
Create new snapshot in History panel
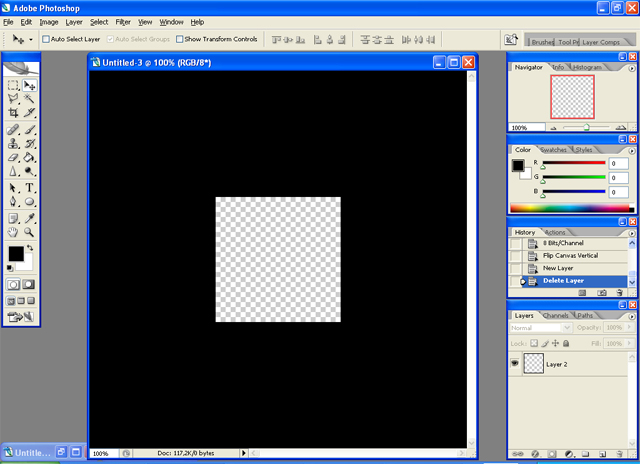click(x=602, y=293)
